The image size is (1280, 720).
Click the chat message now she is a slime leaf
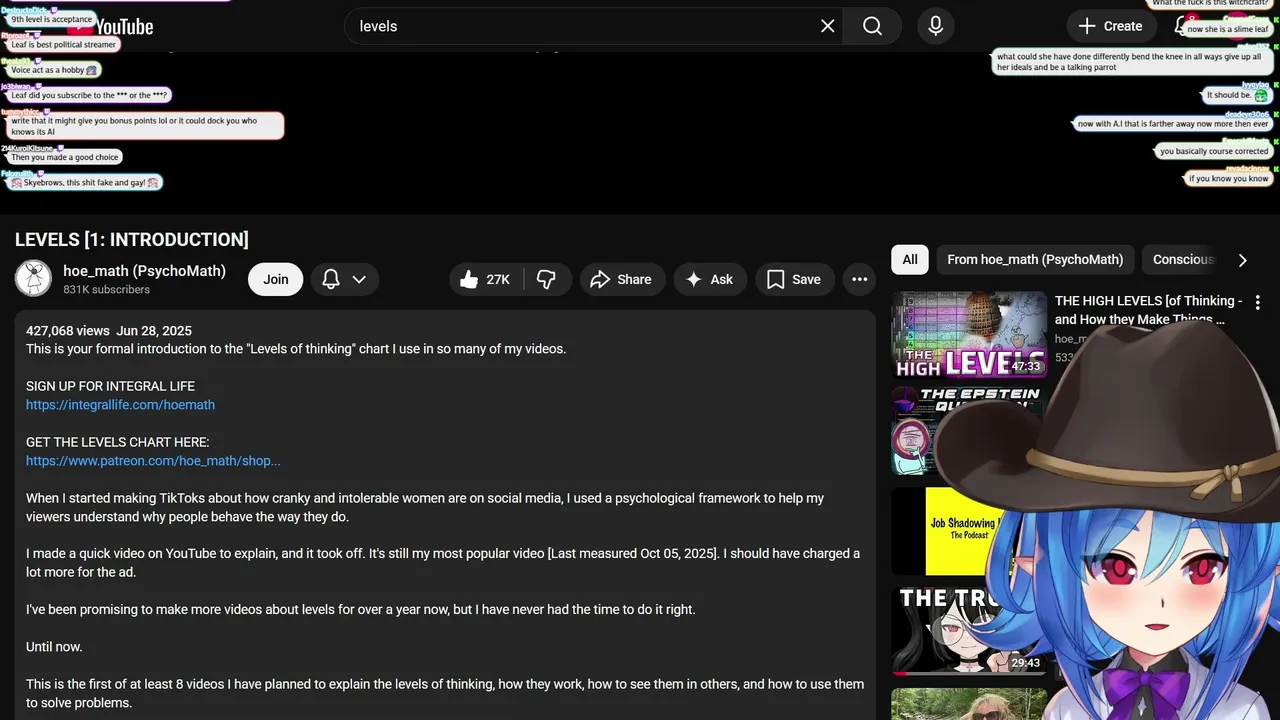tap(1227, 29)
